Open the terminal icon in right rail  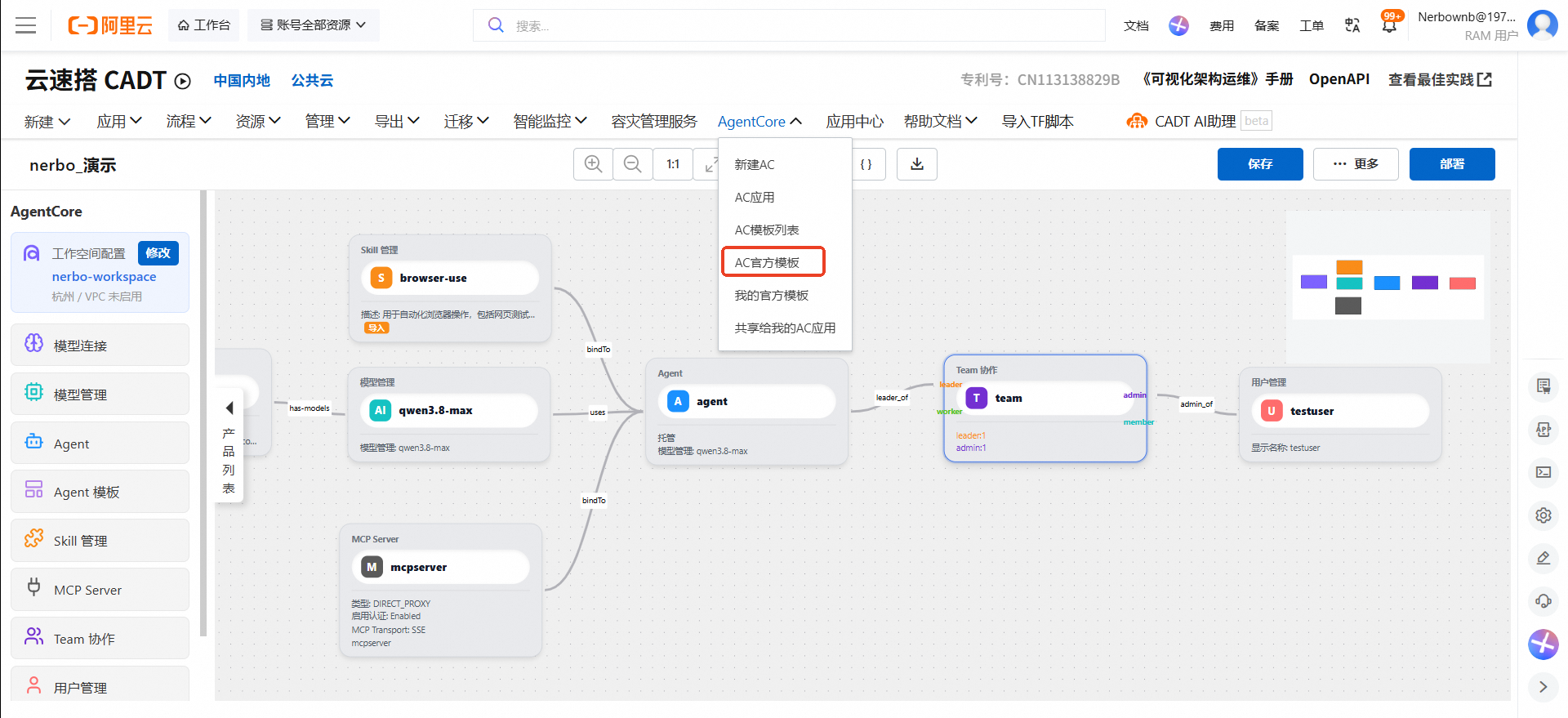coord(1543,472)
